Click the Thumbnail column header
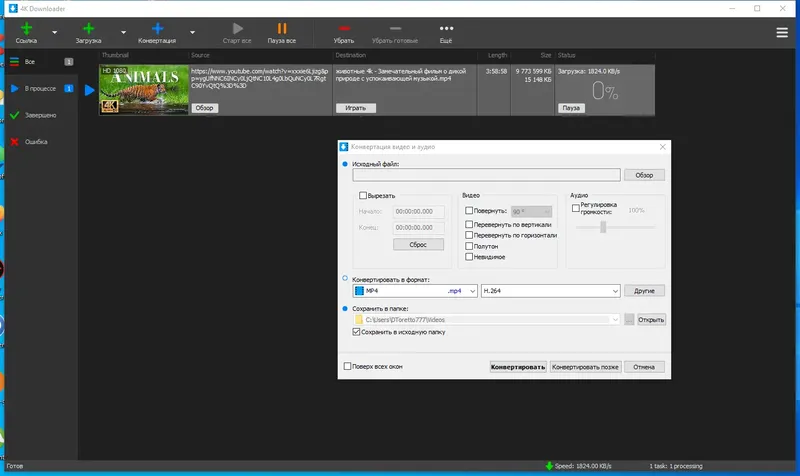Viewport: 800px width, 476px height. pyautogui.click(x=115, y=55)
